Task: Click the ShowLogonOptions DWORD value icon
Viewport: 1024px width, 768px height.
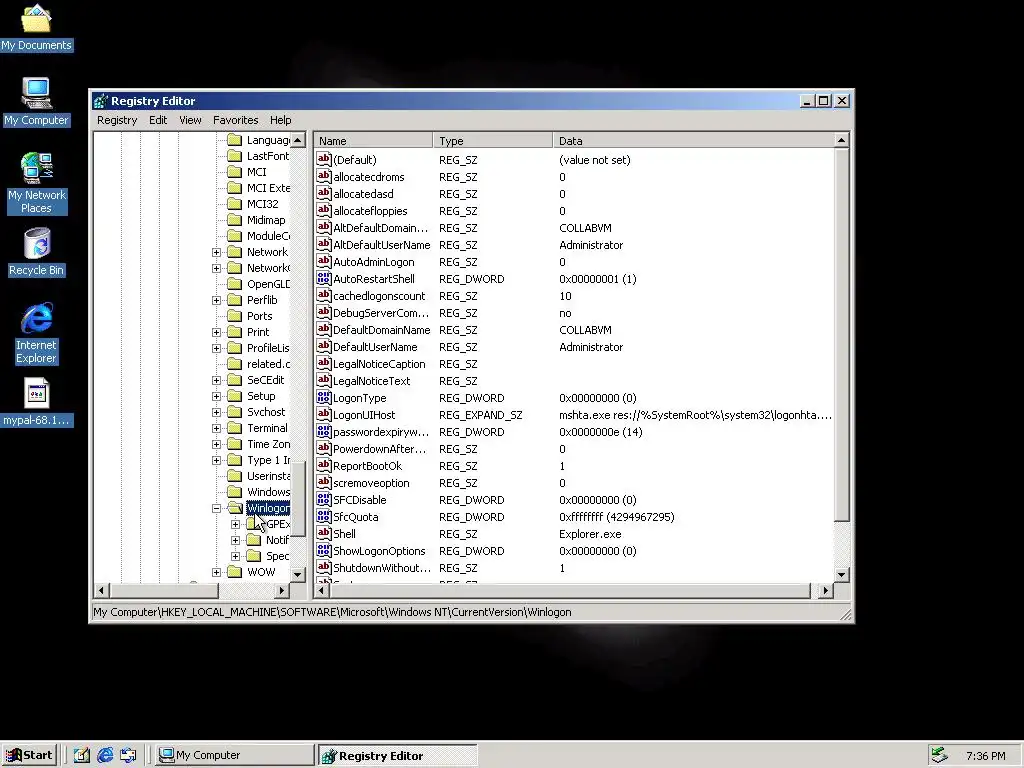Action: pyautogui.click(x=323, y=551)
